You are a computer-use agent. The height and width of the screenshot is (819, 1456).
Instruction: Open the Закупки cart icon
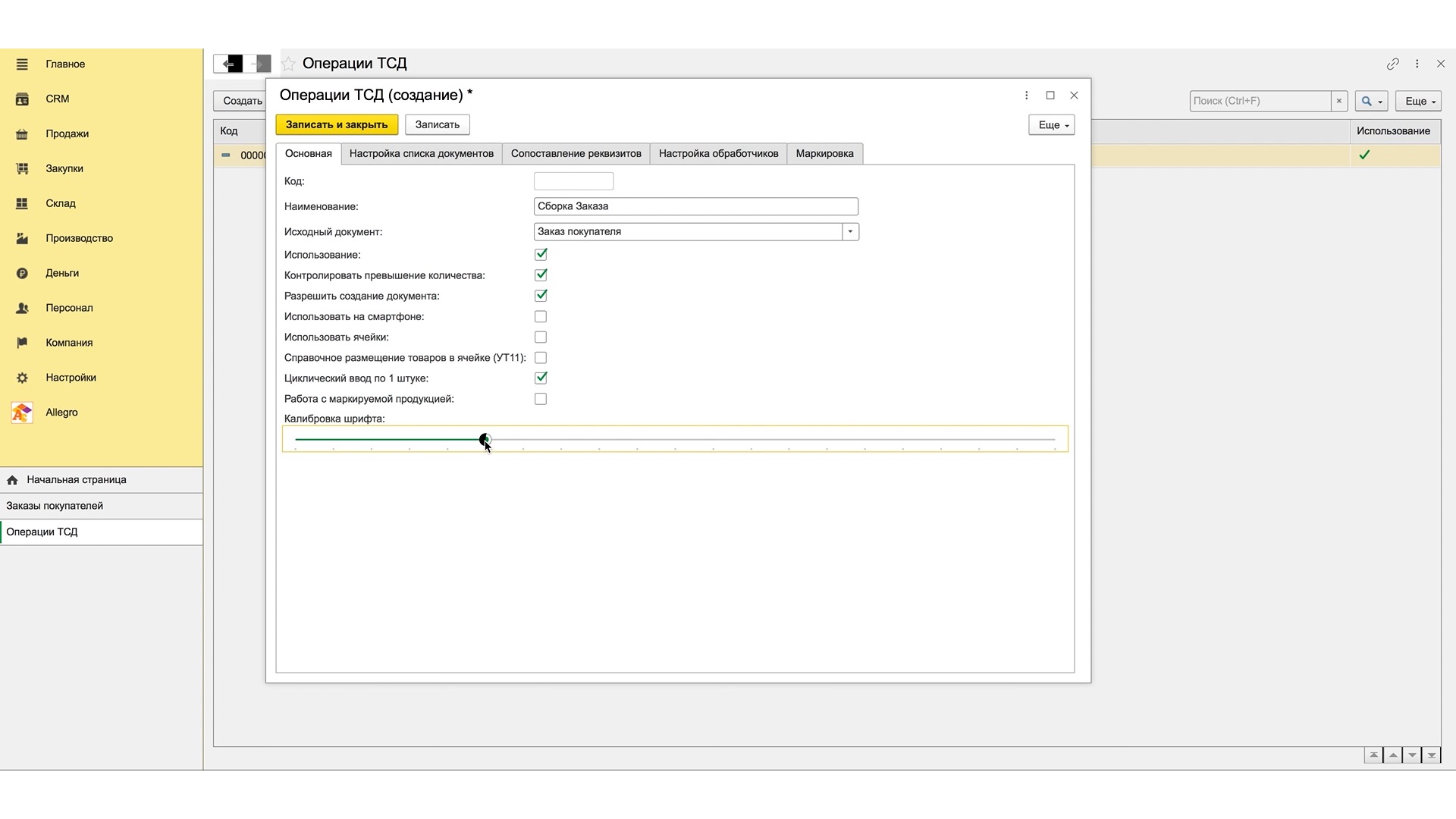click(22, 169)
